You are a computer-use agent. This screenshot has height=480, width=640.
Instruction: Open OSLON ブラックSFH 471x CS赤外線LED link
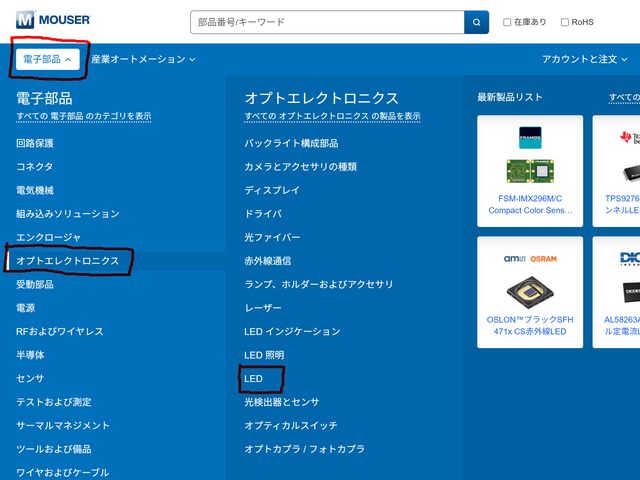(x=530, y=325)
